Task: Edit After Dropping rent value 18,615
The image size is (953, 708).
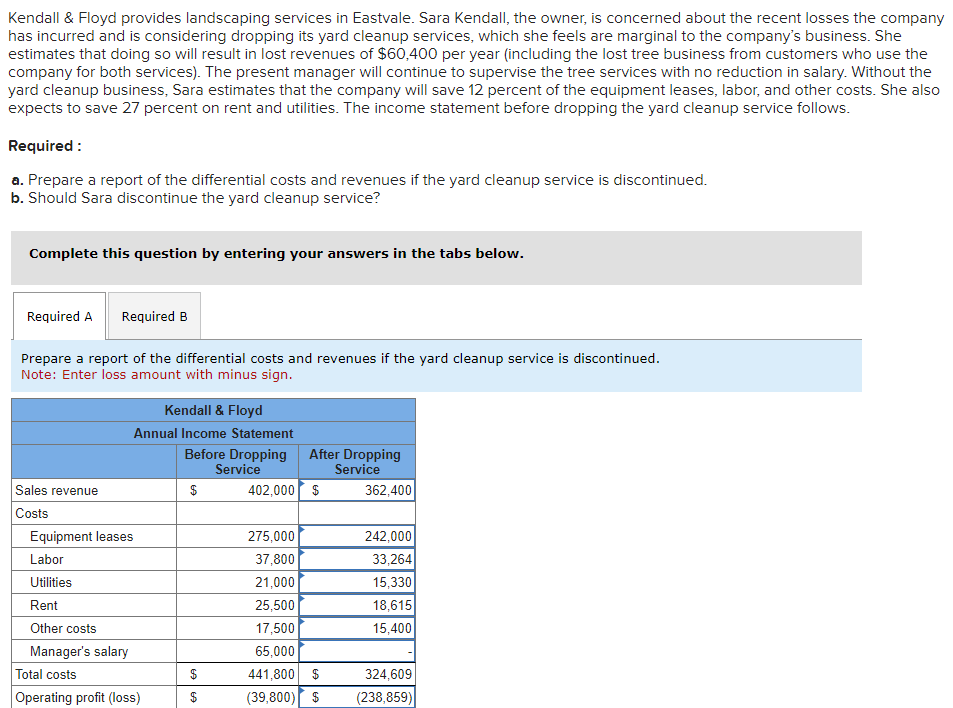Action: click(x=357, y=606)
